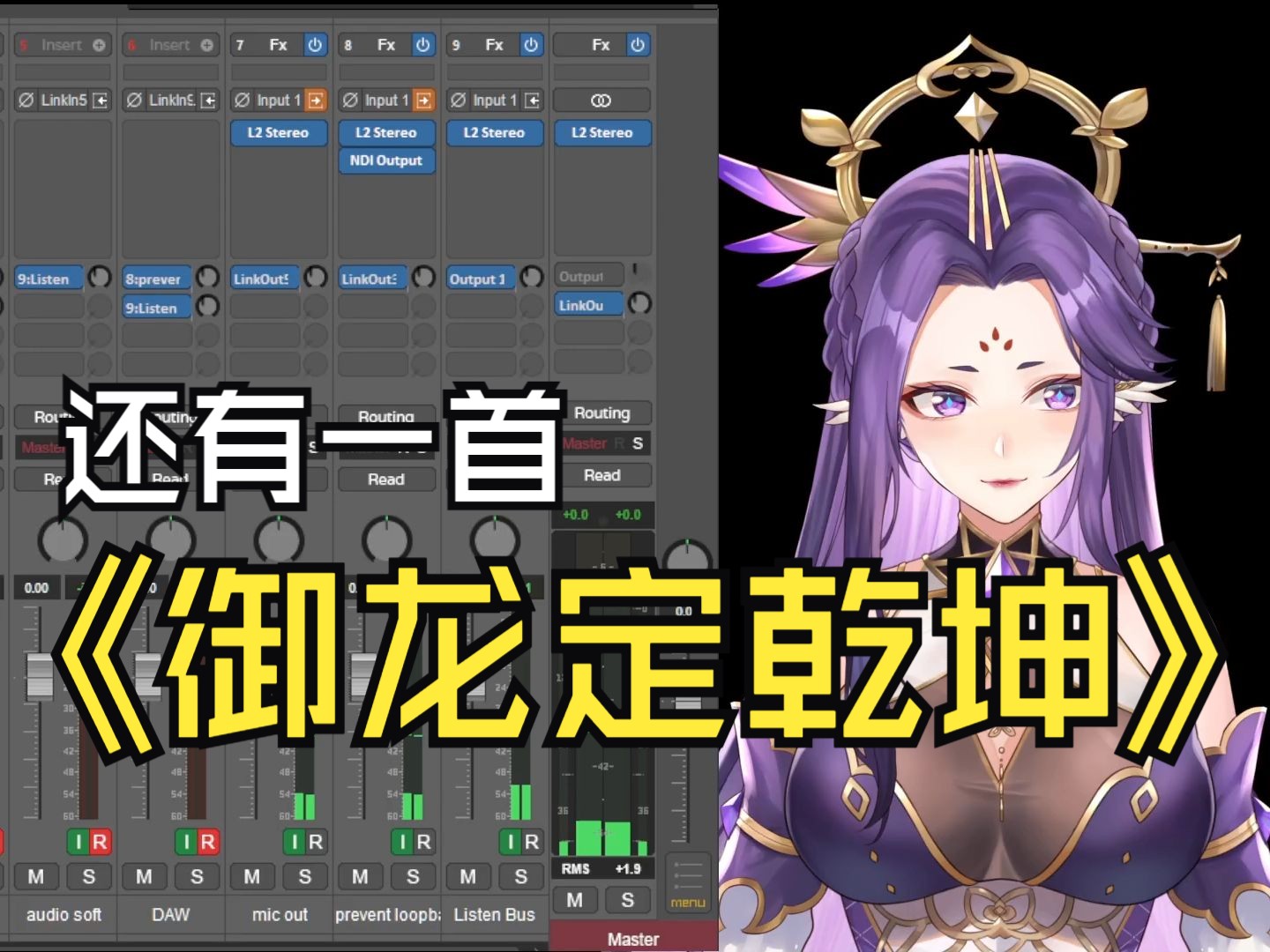Click the input arrow icon beside LinkIn5
This screenshot has width=1270, height=952.
tap(101, 100)
